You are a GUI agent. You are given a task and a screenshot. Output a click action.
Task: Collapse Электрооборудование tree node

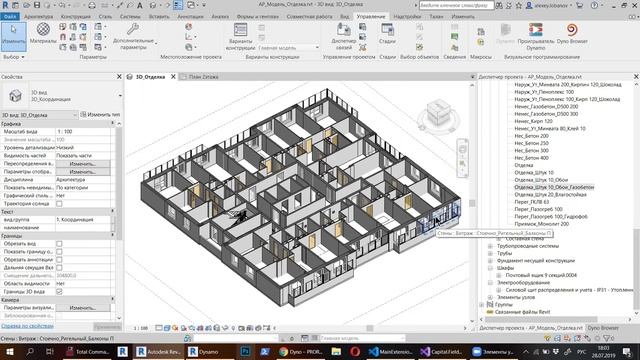coord(490,282)
